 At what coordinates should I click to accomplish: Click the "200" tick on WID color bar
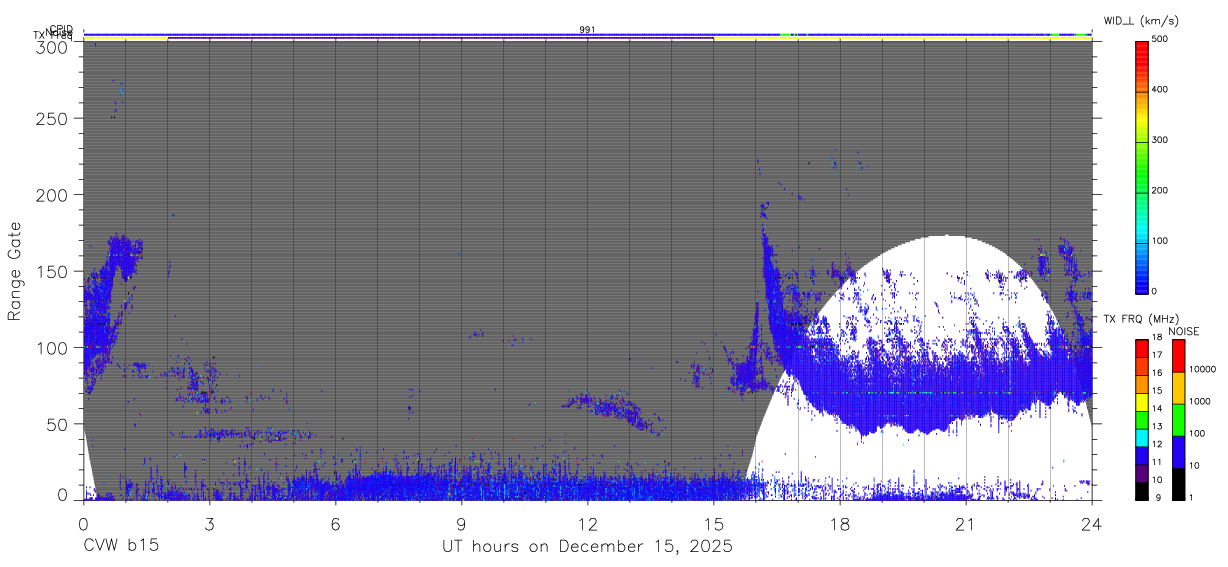point(1160,190)
